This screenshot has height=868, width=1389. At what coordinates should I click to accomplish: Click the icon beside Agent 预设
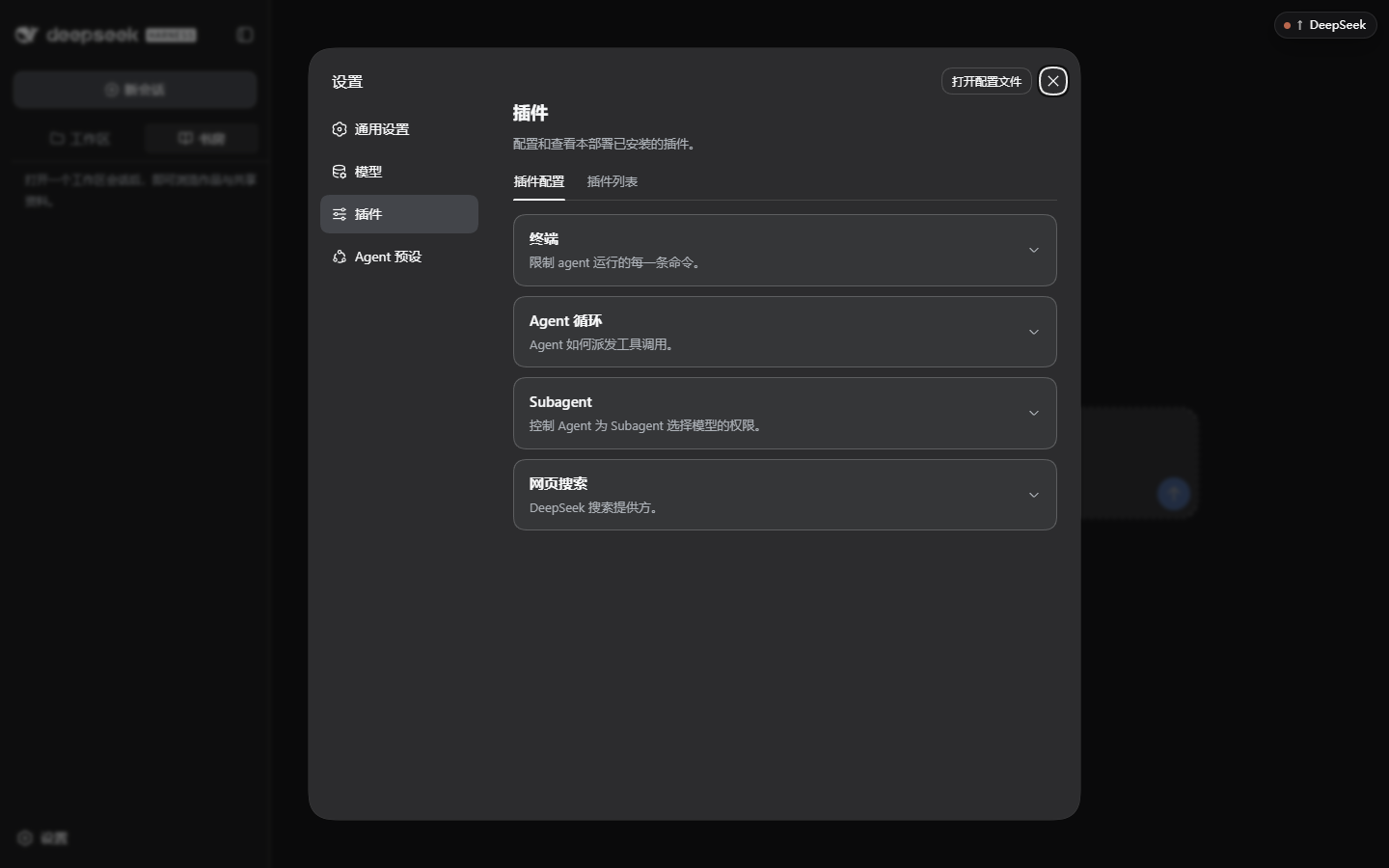(x=340, y=257)
